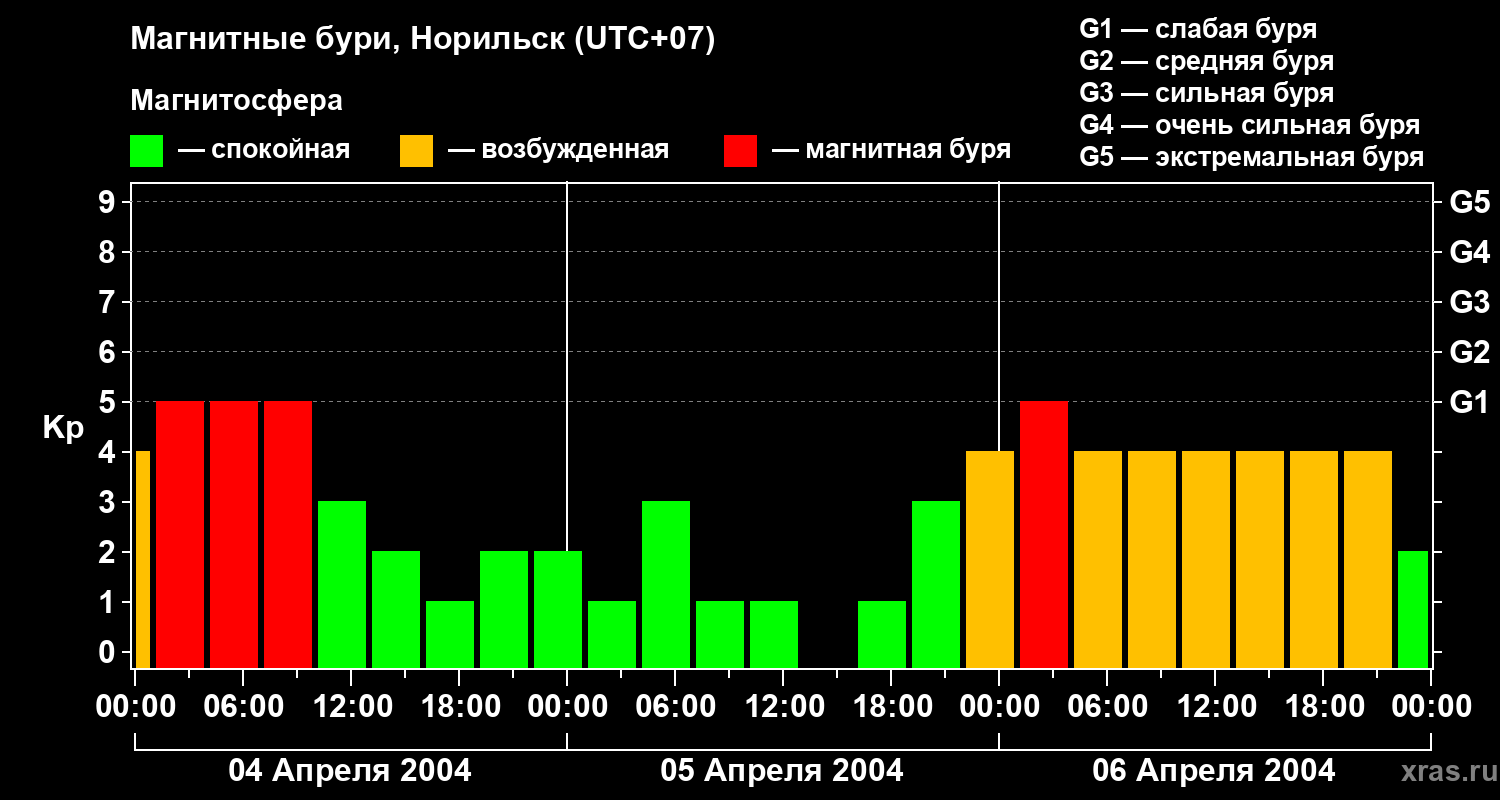The image size is (1500, 800).
Task: Click the '12:00' time label under 05 April
Action: click(x=783, y=707)
